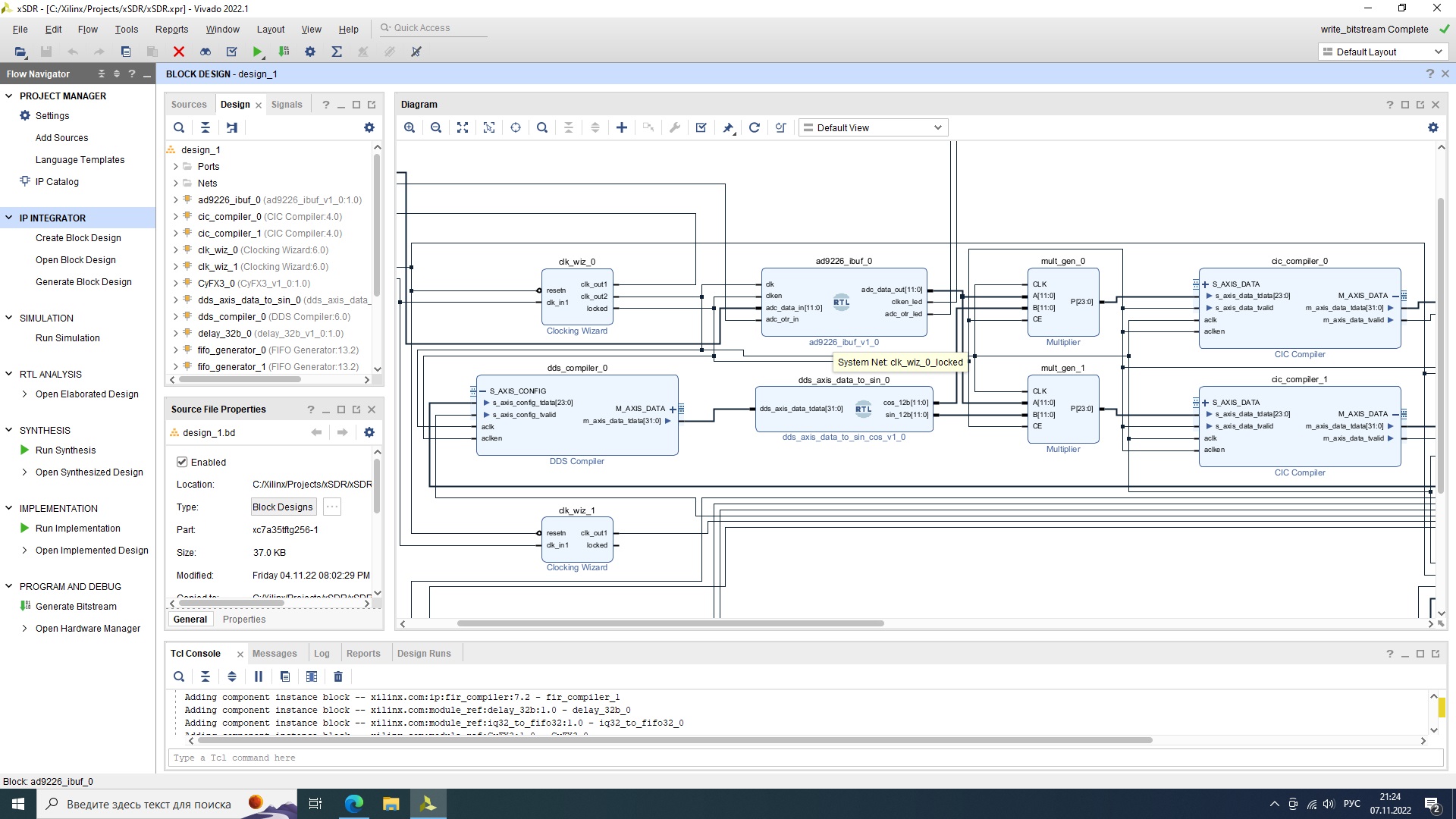Open Diagram settings gear at panel's right
Screen dimensions: 1456x819
click(x=1433, y=127)
